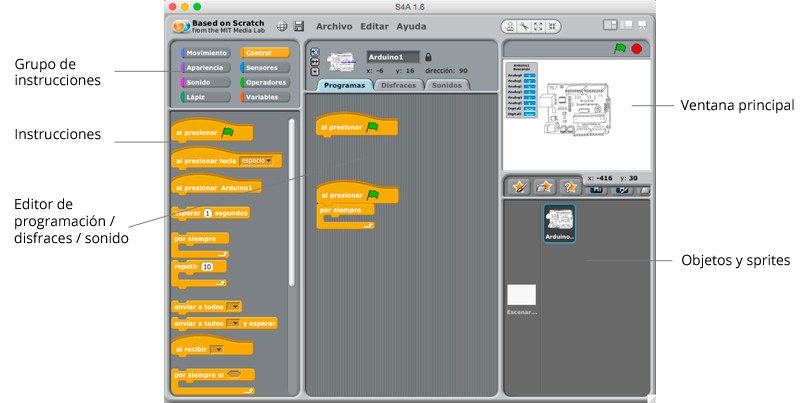Viewport: 809px width, 403px height.
Task: Click the repetir count value field
Action: coord(206,267)
